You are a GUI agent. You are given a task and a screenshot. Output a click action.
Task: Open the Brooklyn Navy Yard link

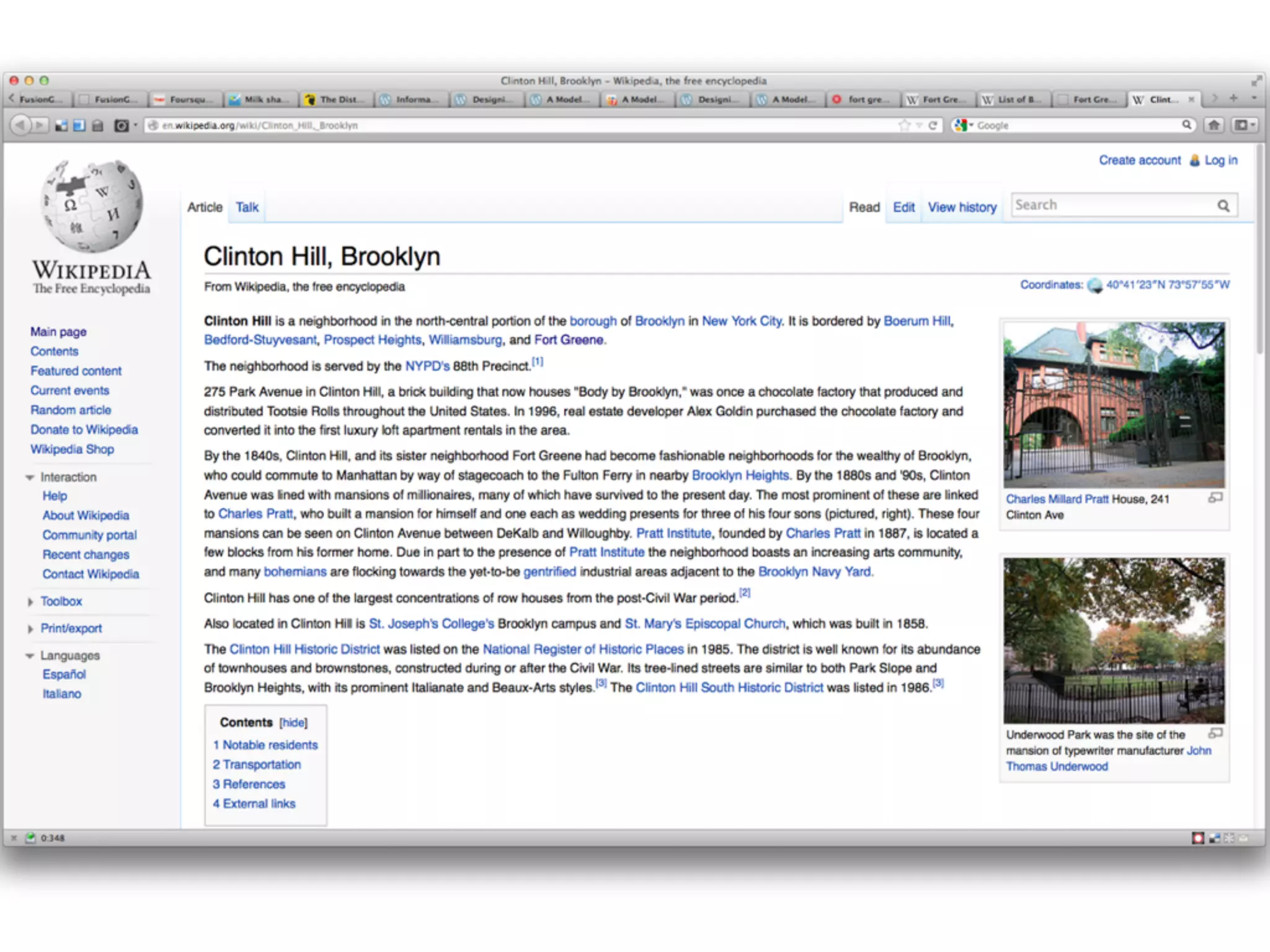(x=814, y=572)
